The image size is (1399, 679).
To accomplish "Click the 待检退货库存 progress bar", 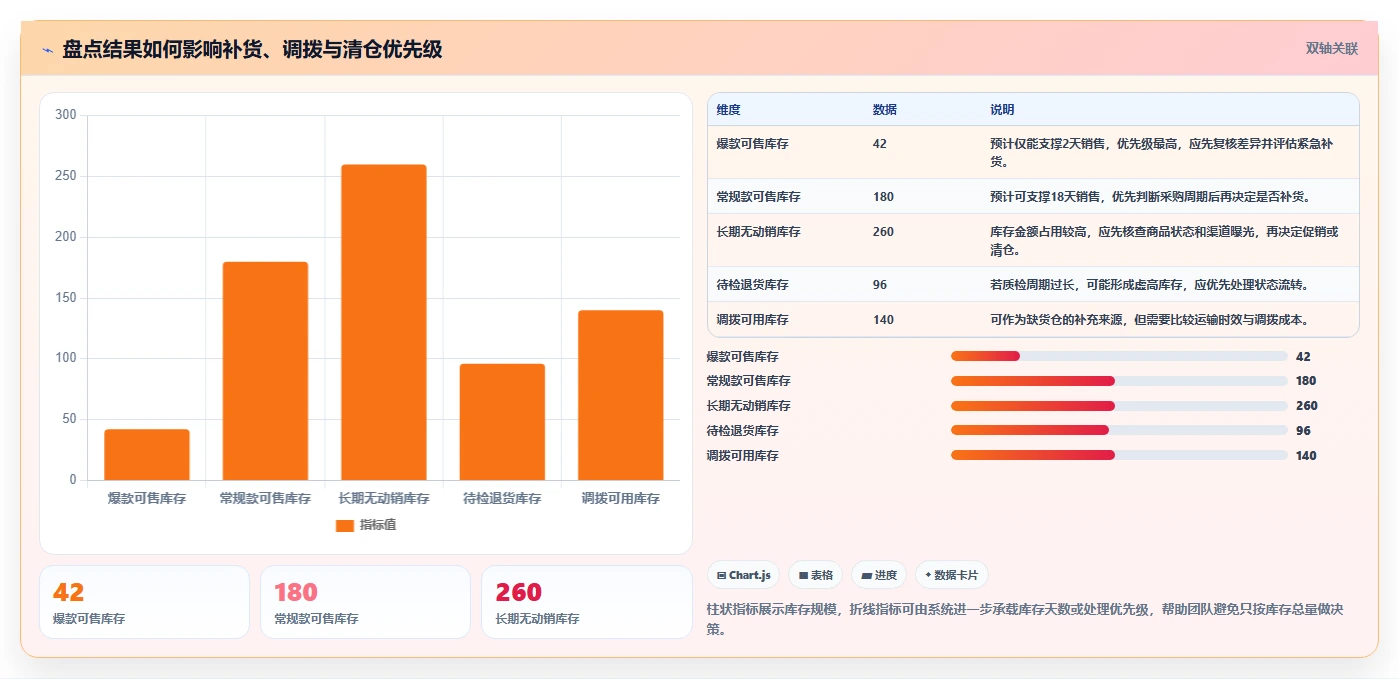I will [x=1119, y=431].
